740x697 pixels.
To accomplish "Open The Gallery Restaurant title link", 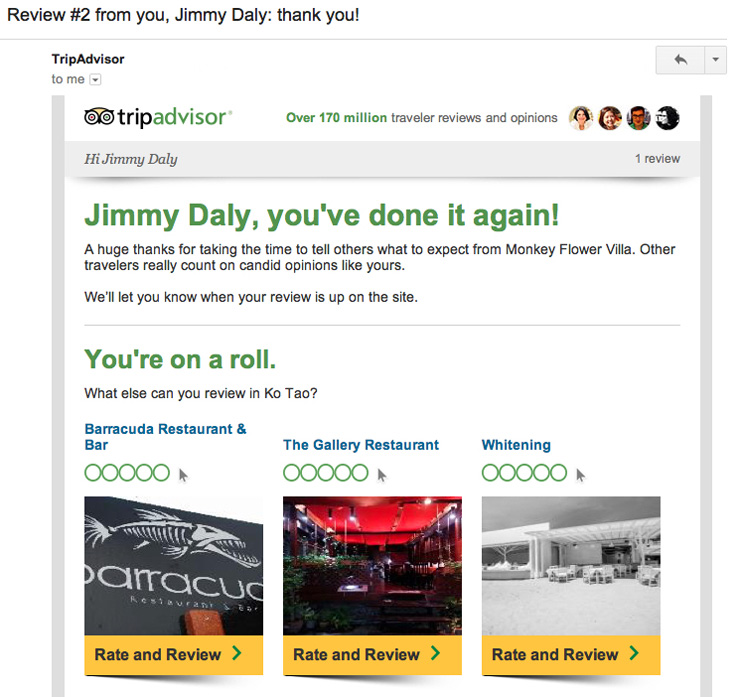I will point(361,445).
